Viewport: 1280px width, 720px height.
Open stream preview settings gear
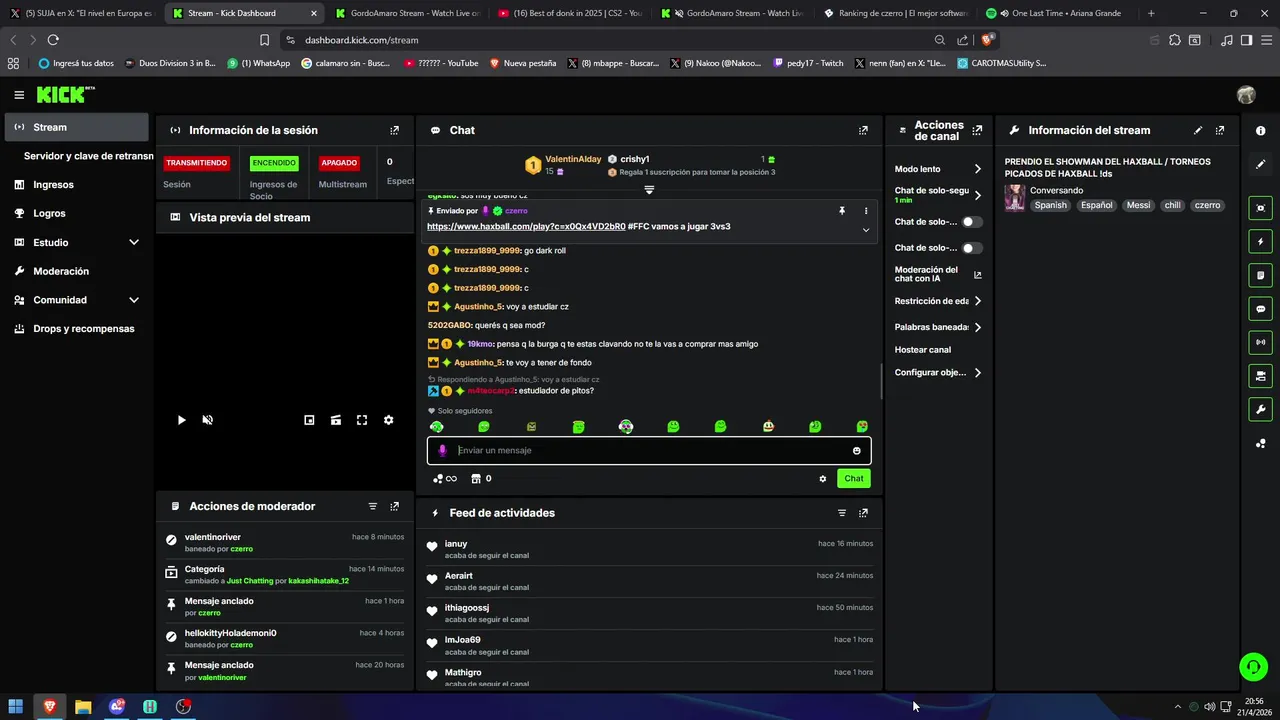pyautogui.click(x=389, y=420)
